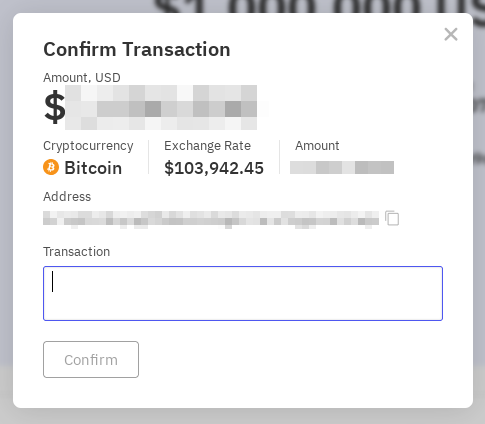Screen dimensions: 485x424
Task: Click the Exchange Rate label
Action: [207, 146]
